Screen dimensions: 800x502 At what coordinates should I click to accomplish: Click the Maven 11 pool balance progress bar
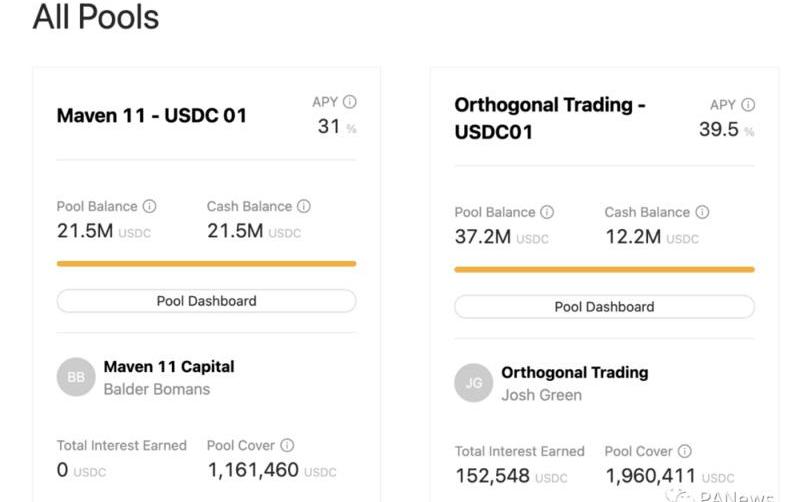(206, 264)
